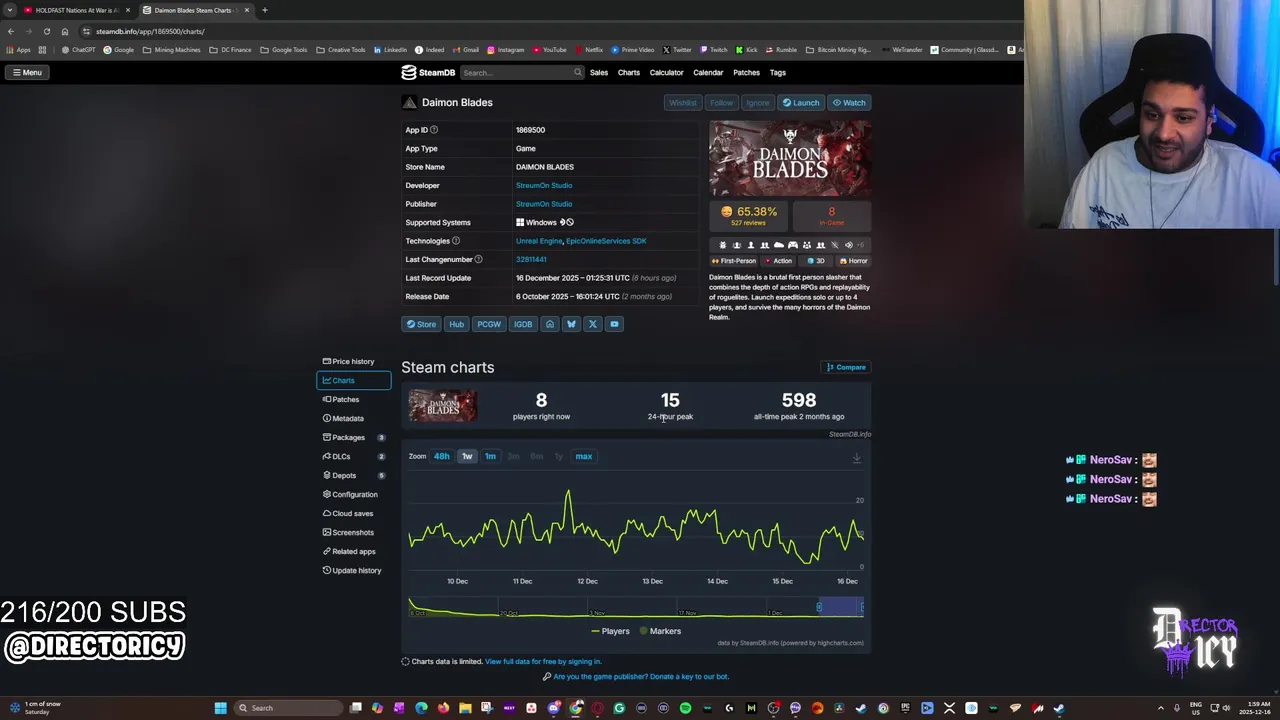Open the Windows Start button
The width and height of the screenshot is (1280, 720).
(x=220, y=708)
